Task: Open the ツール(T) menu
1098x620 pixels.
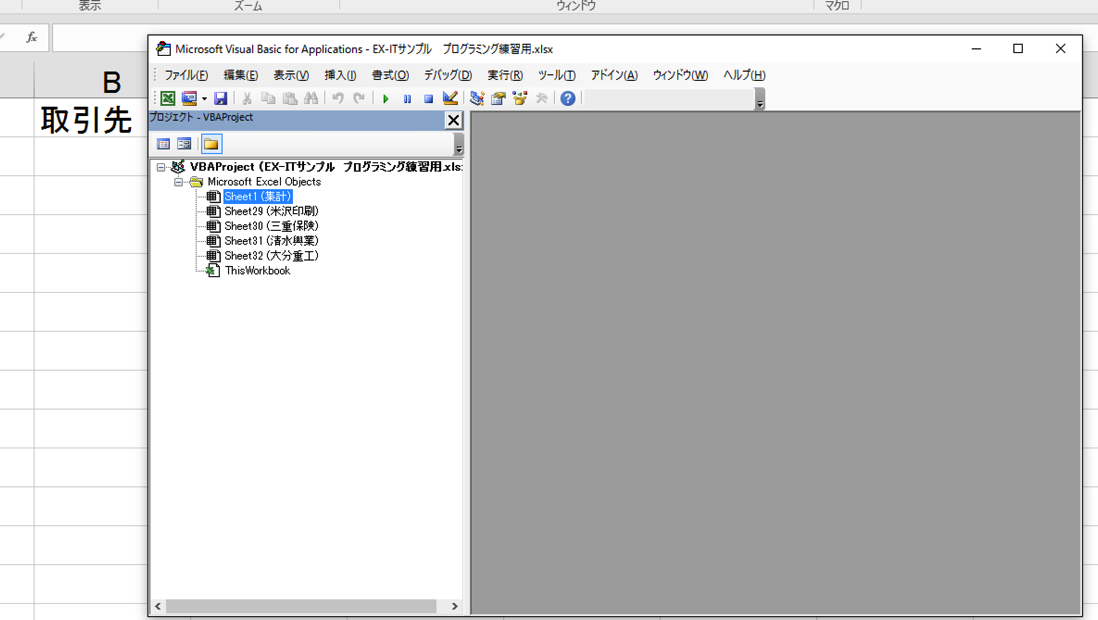Action: click(x=556, y=75)
